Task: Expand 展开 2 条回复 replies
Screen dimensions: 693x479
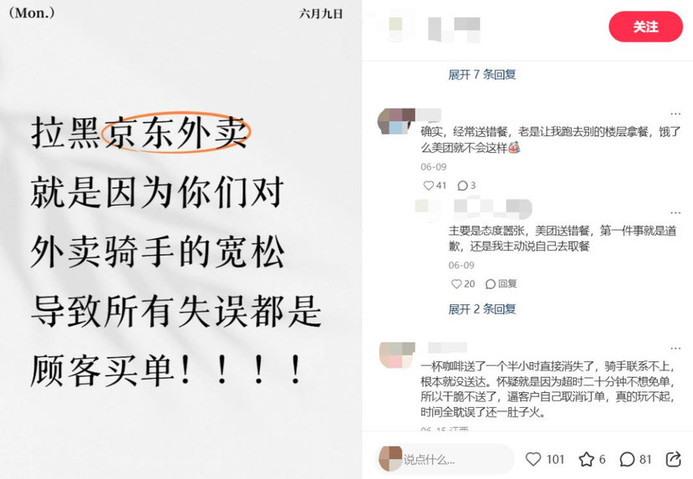Action: coord(482,309)
